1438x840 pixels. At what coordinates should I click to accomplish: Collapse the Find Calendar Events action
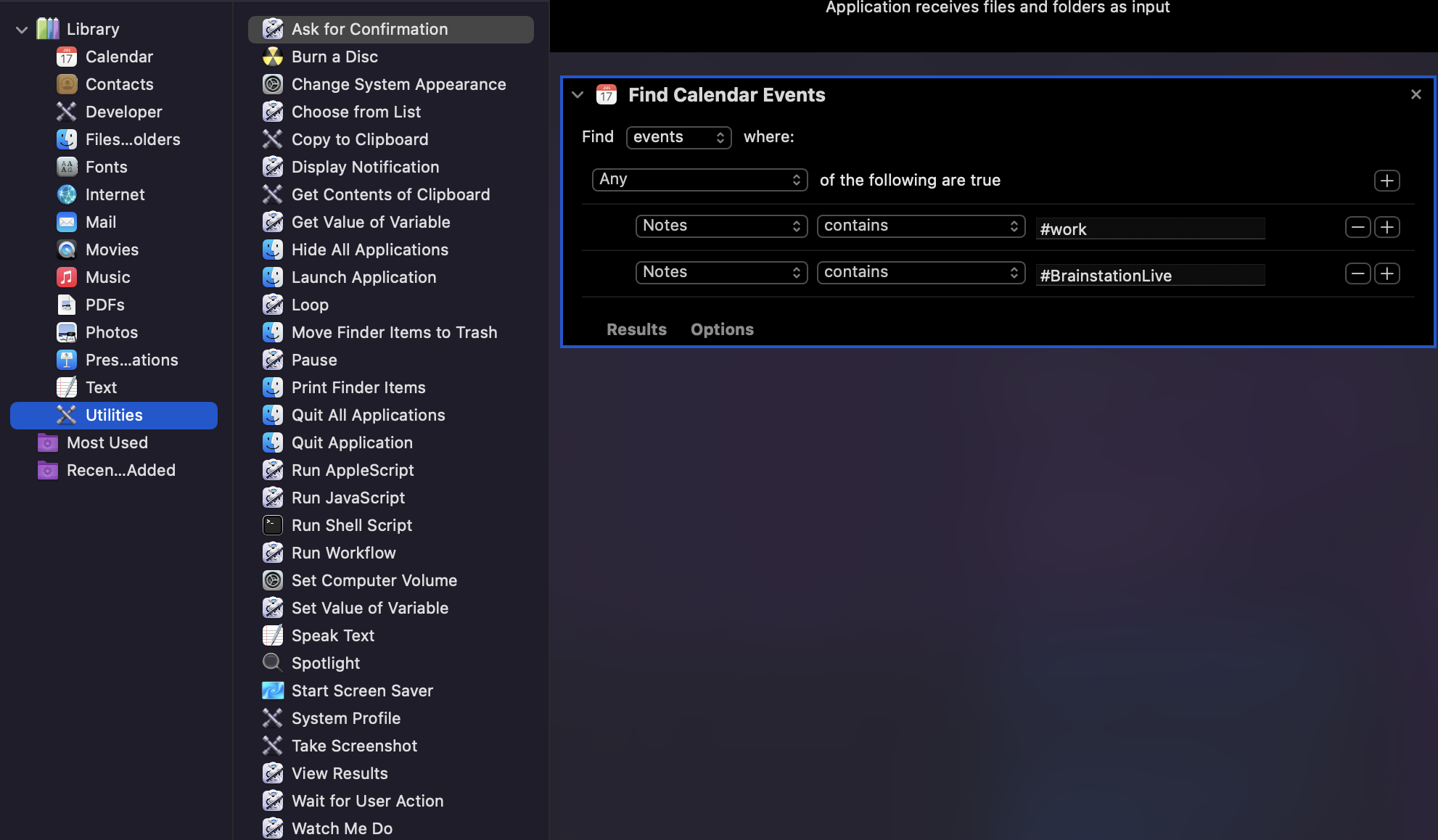[x=578, y=94]
